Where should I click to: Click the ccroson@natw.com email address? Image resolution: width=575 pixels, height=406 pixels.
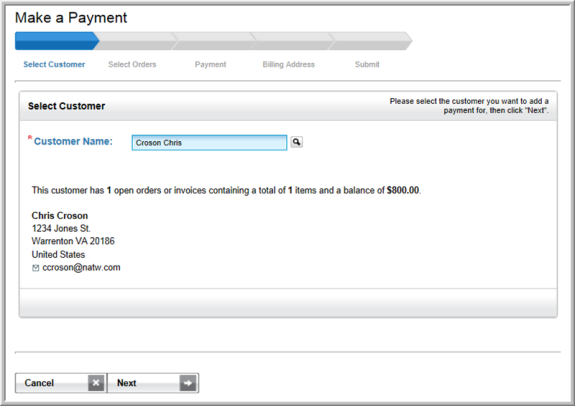(81, 267)
